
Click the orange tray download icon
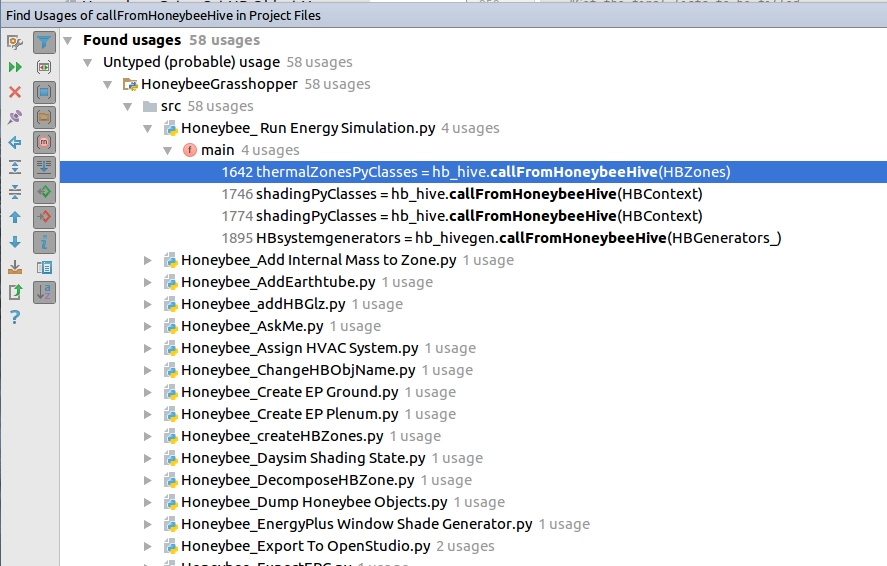click(x=15, y=267)
